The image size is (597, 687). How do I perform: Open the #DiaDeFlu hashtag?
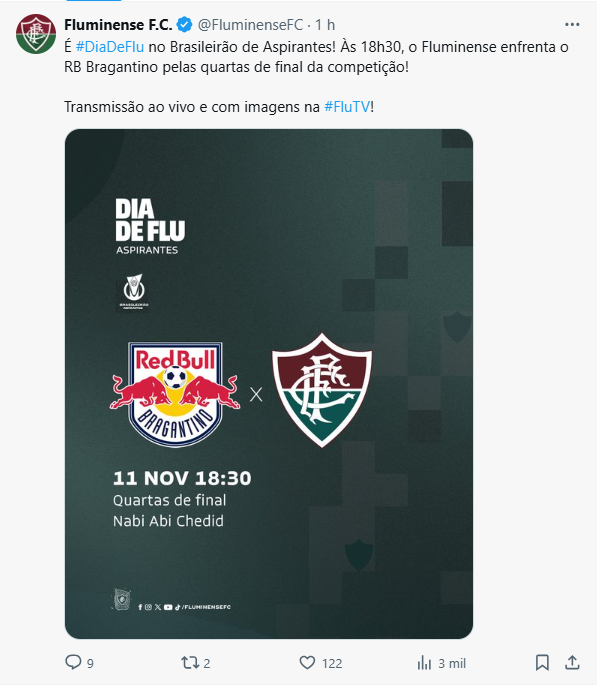pyautogui.click(x=110, y=47)
